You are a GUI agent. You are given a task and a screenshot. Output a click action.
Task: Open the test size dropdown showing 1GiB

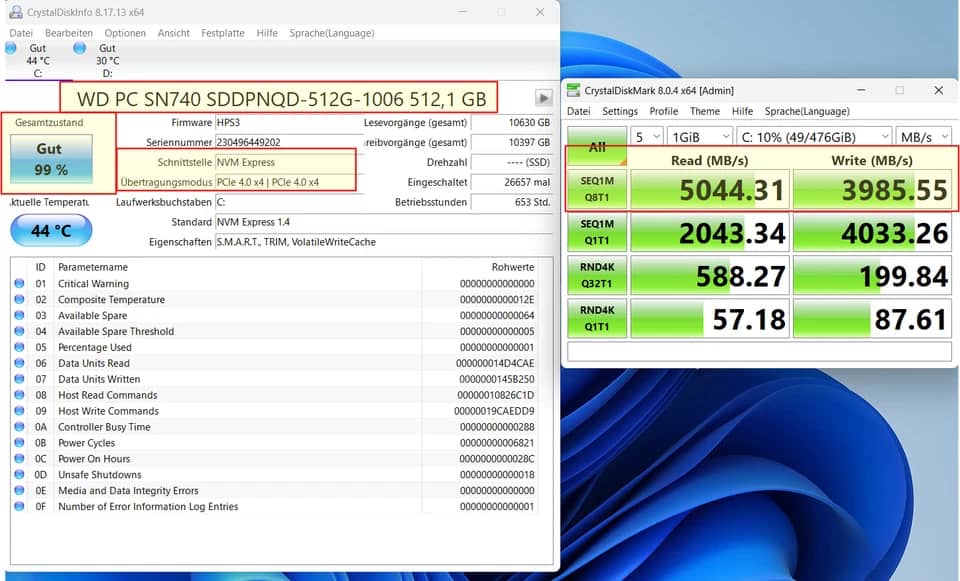click(700, 137)
